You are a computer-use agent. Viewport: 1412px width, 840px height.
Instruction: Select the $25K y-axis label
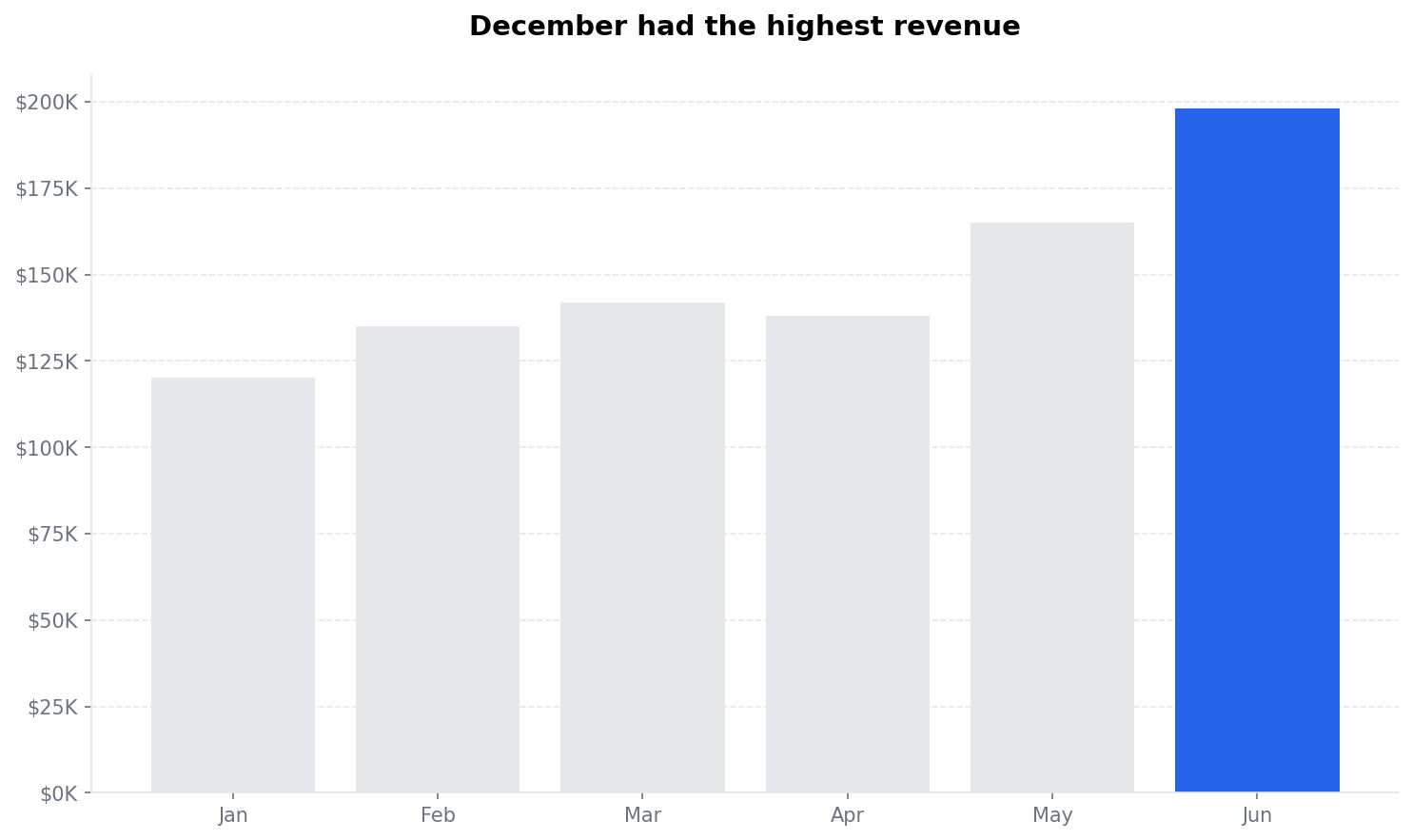coord(52,707)
